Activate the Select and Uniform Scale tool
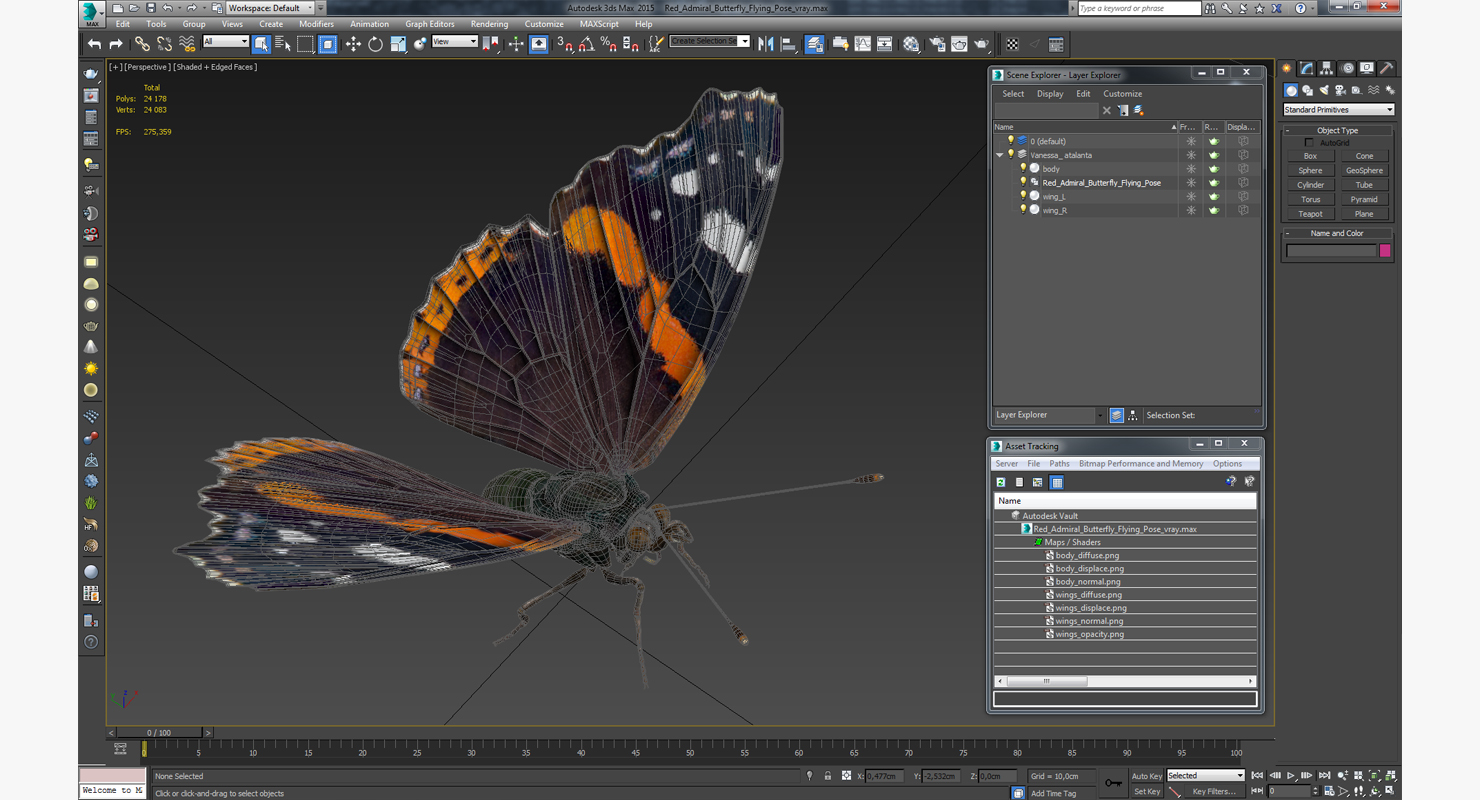The width and height of the screenshot is (1480, 800). point(398,44)
